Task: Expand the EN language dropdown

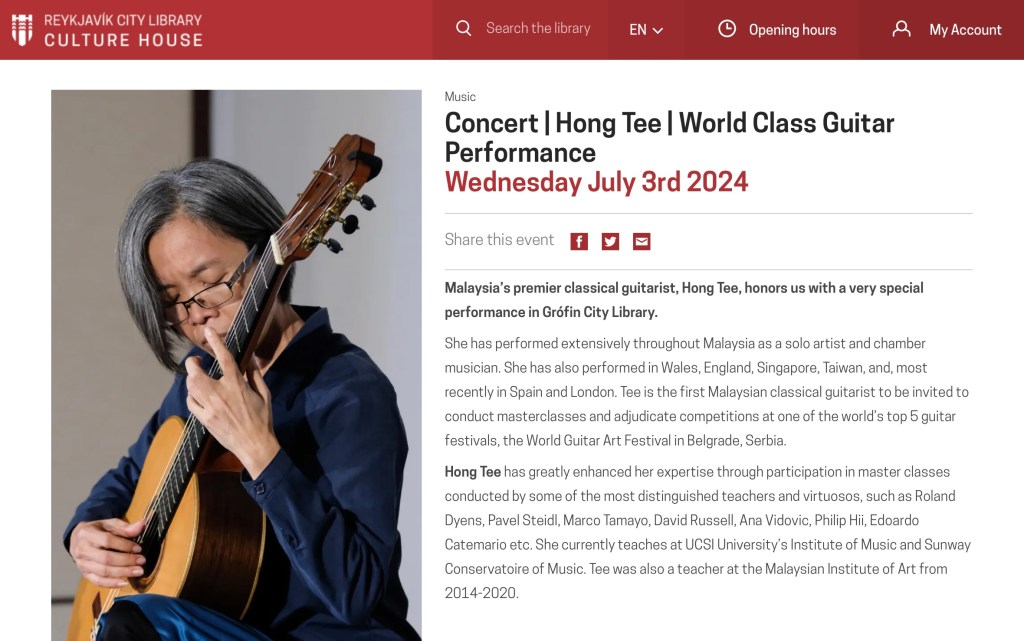Action: (x=645, y=30)
